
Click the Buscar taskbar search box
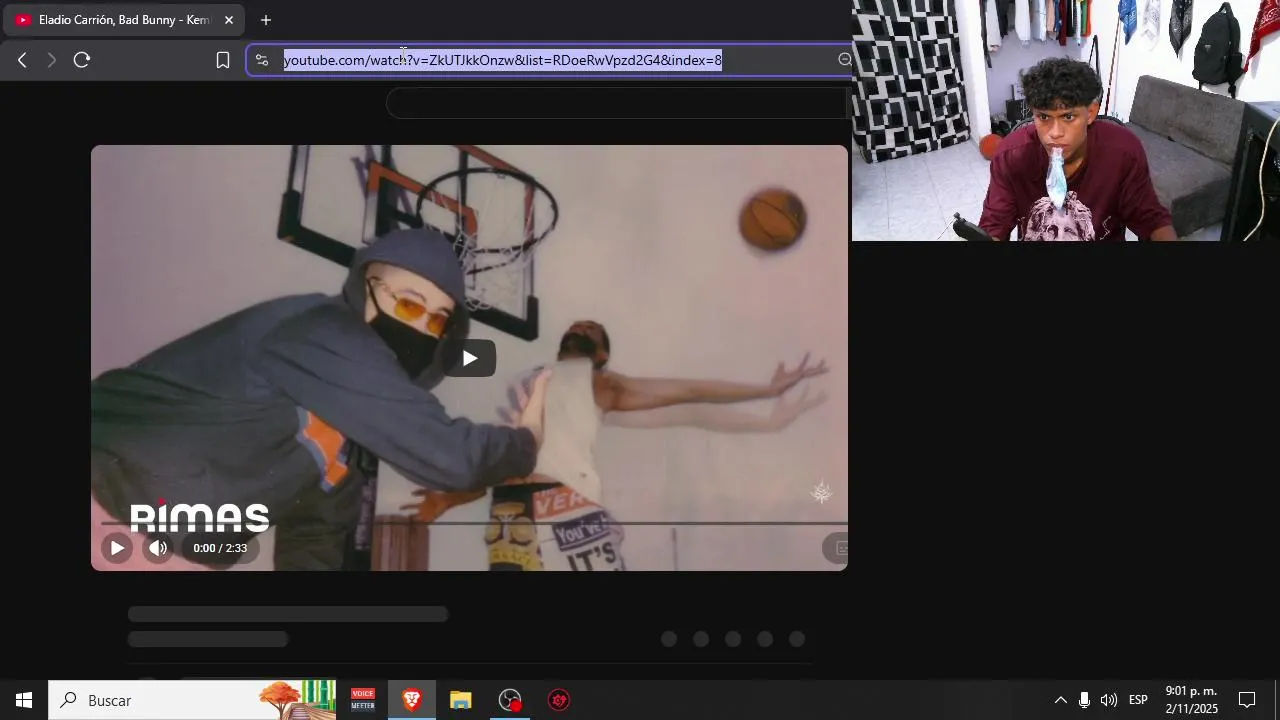pos(194,700)
